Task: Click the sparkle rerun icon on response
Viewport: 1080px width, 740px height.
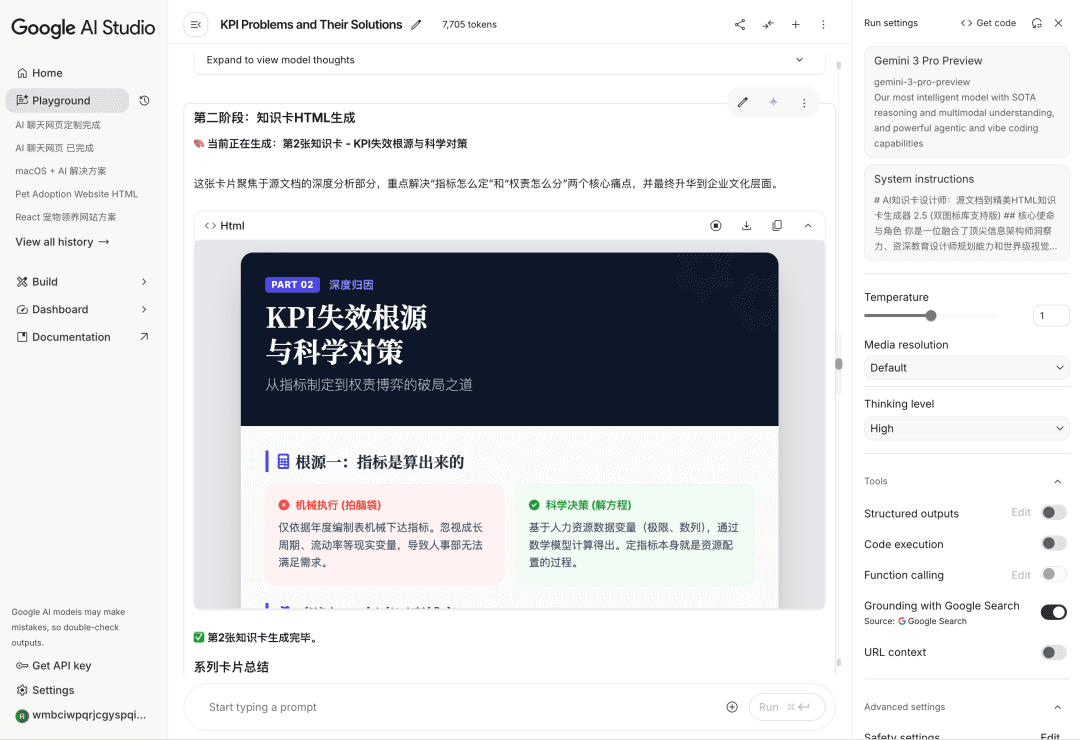Action: 773,102
